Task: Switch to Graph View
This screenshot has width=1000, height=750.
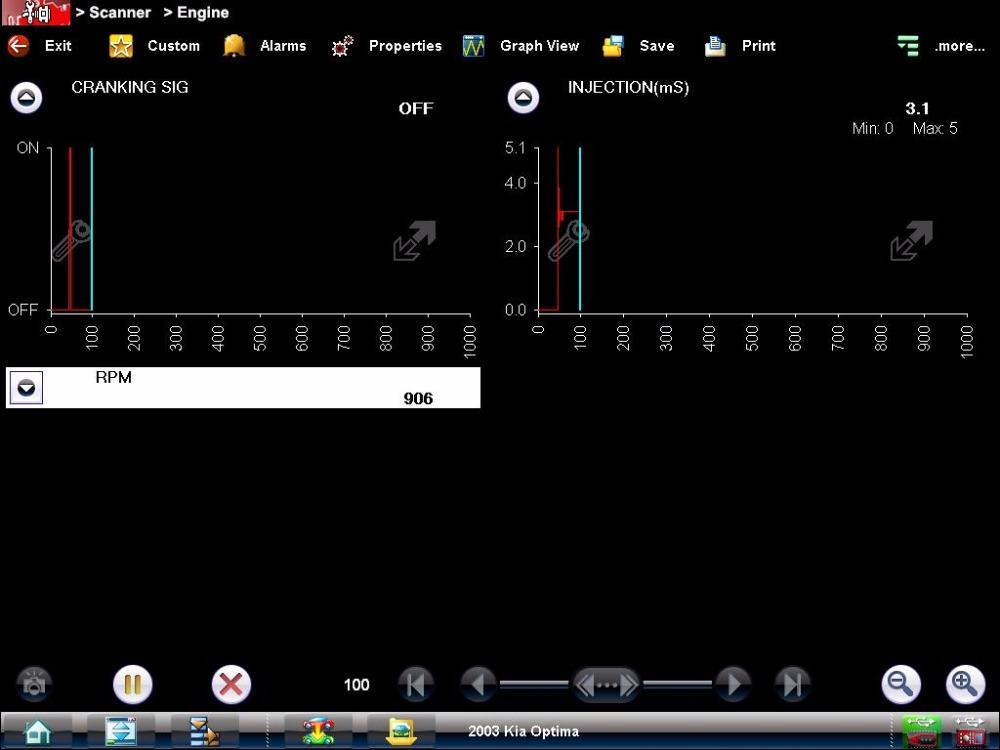Action: click(474, 46)
